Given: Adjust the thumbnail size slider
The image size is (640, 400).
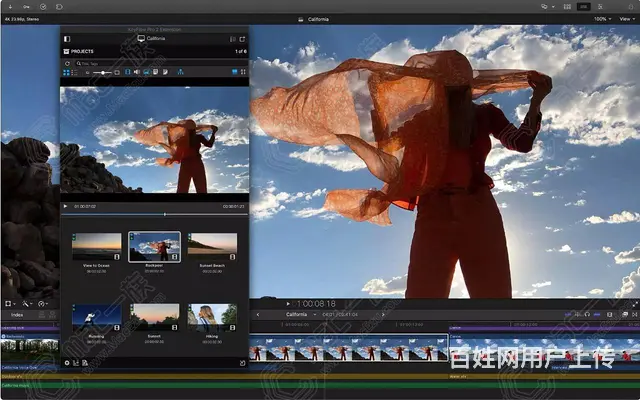Looking at the screenshot, I should tap(102, 73).
